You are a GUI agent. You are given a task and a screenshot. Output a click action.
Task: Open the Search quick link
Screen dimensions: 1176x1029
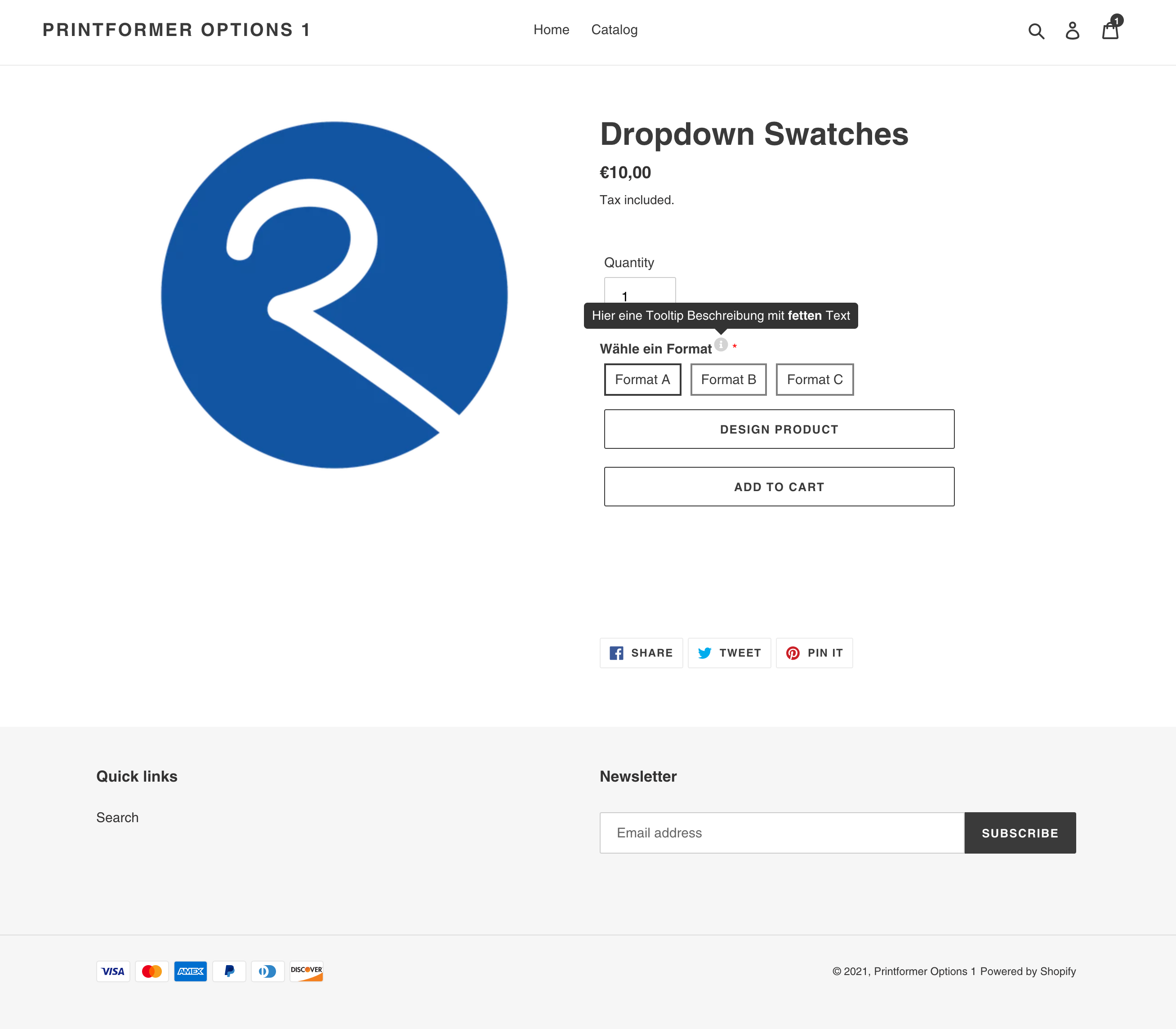coord(117,817)
